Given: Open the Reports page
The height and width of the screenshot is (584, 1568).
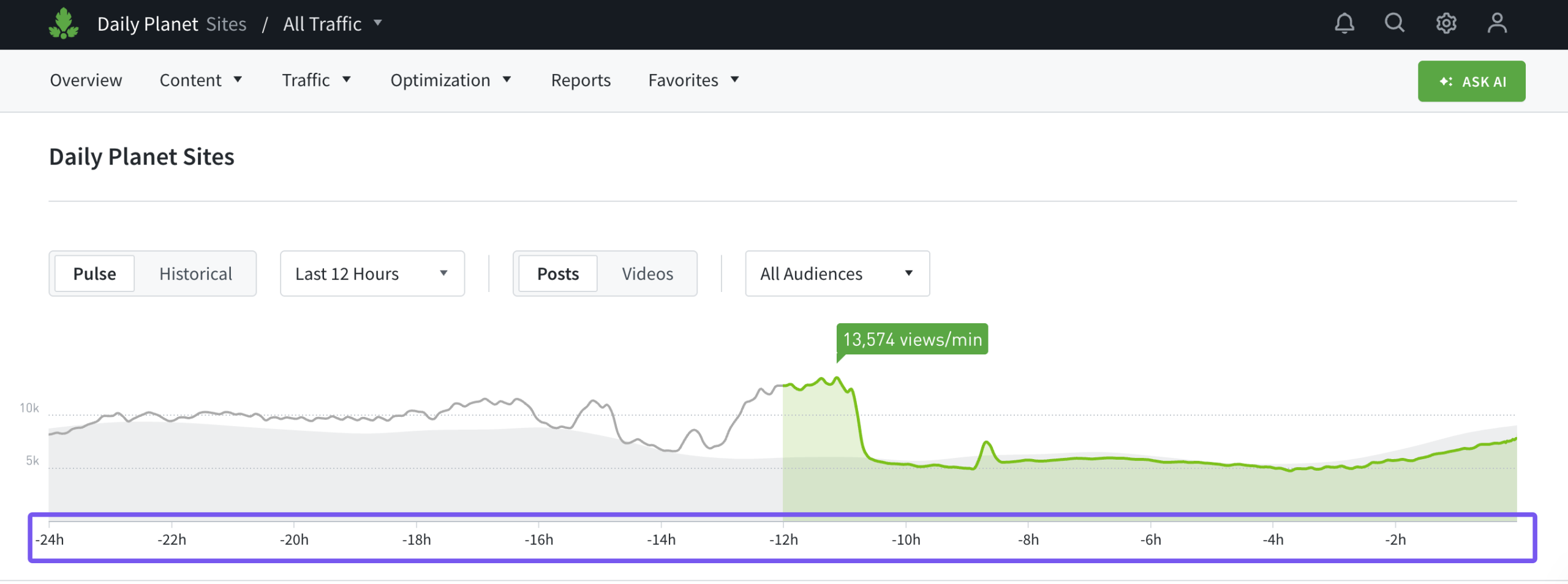Looking at the screenshot, I should (581, 80).
